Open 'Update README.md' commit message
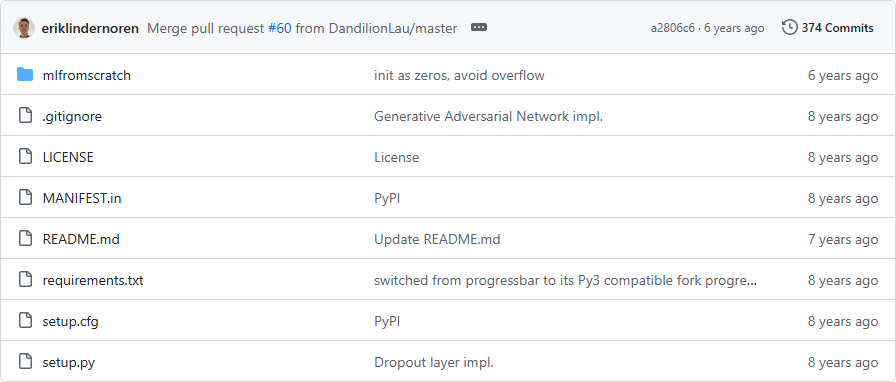The height and width of the screenshot is (382, 896). pyautogui.click(x=437, y=240)
